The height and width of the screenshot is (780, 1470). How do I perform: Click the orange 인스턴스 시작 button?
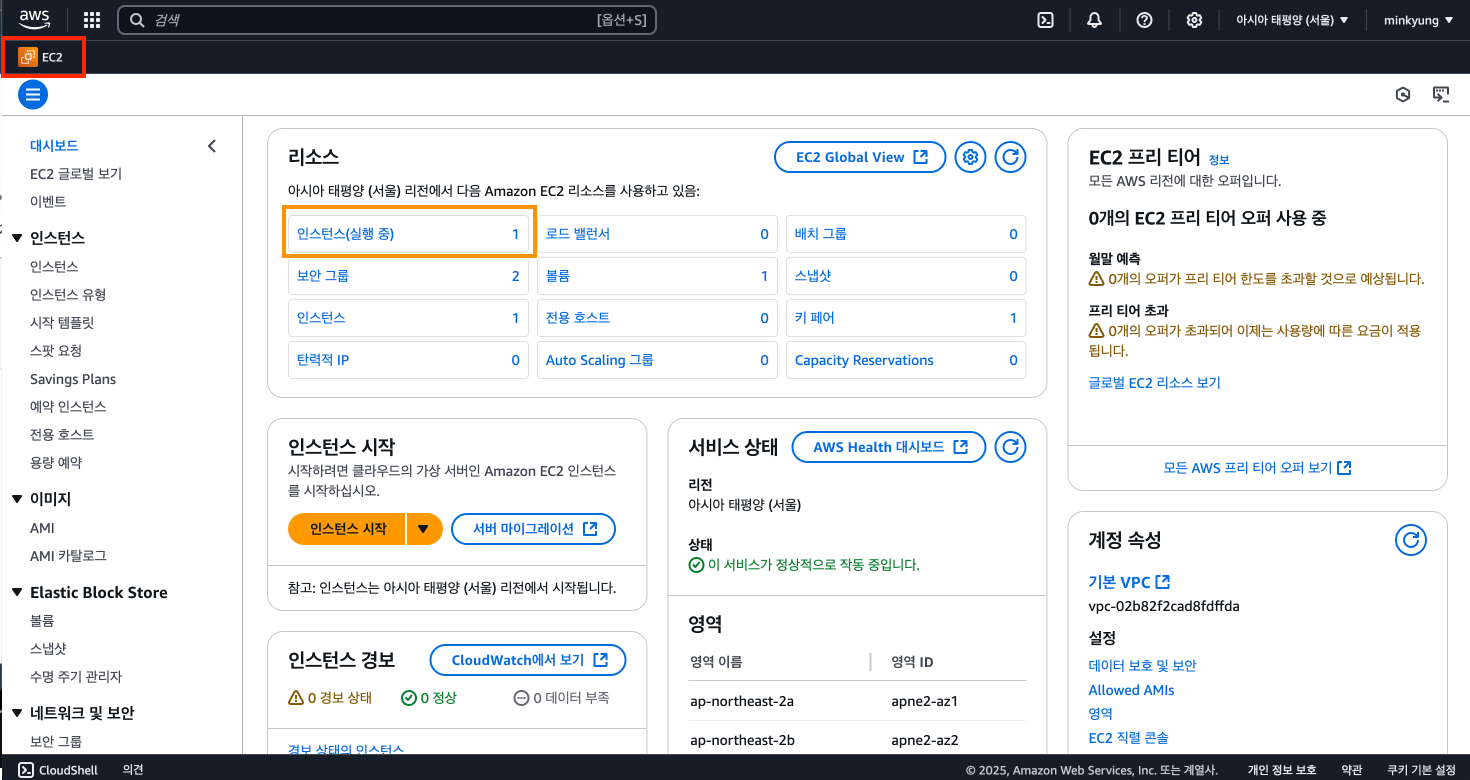(347, 529)
